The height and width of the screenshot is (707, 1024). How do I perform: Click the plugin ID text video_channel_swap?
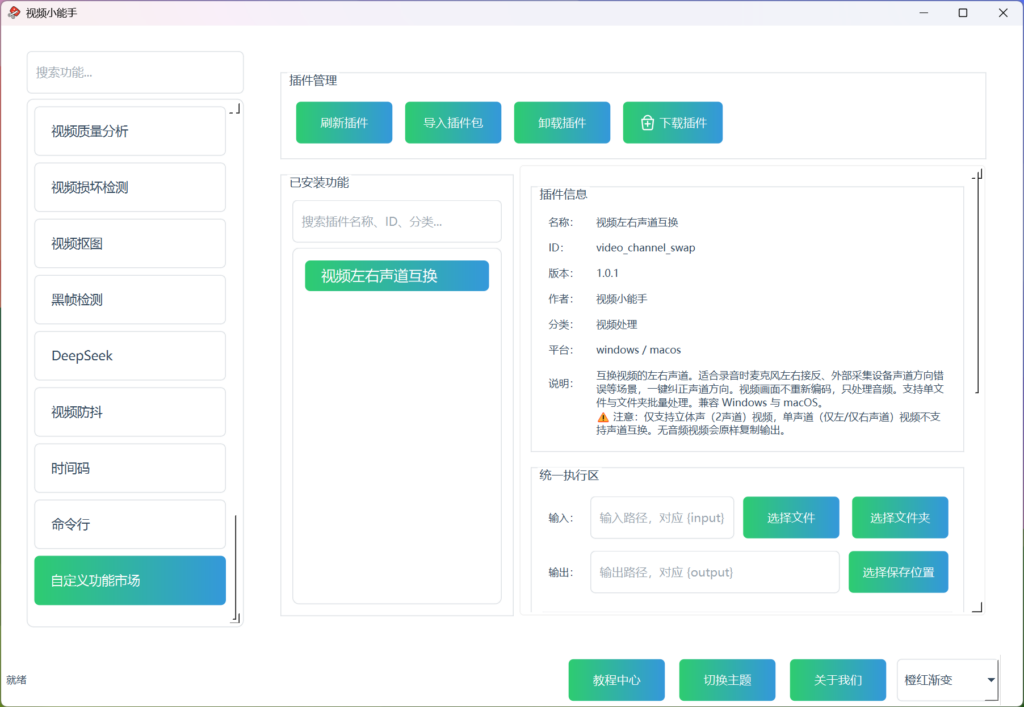(645, 247)
